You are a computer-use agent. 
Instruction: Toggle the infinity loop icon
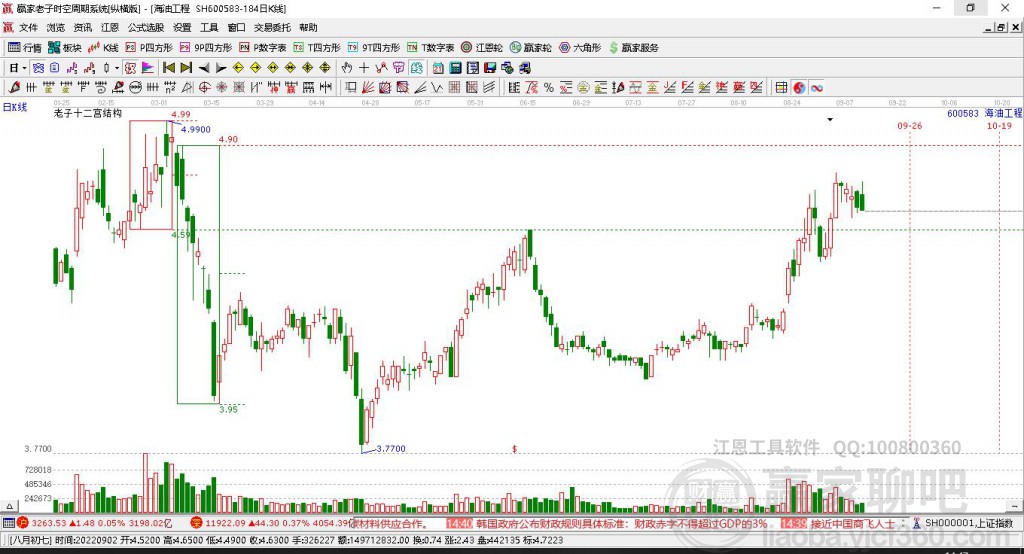click(x=817, y=88)
